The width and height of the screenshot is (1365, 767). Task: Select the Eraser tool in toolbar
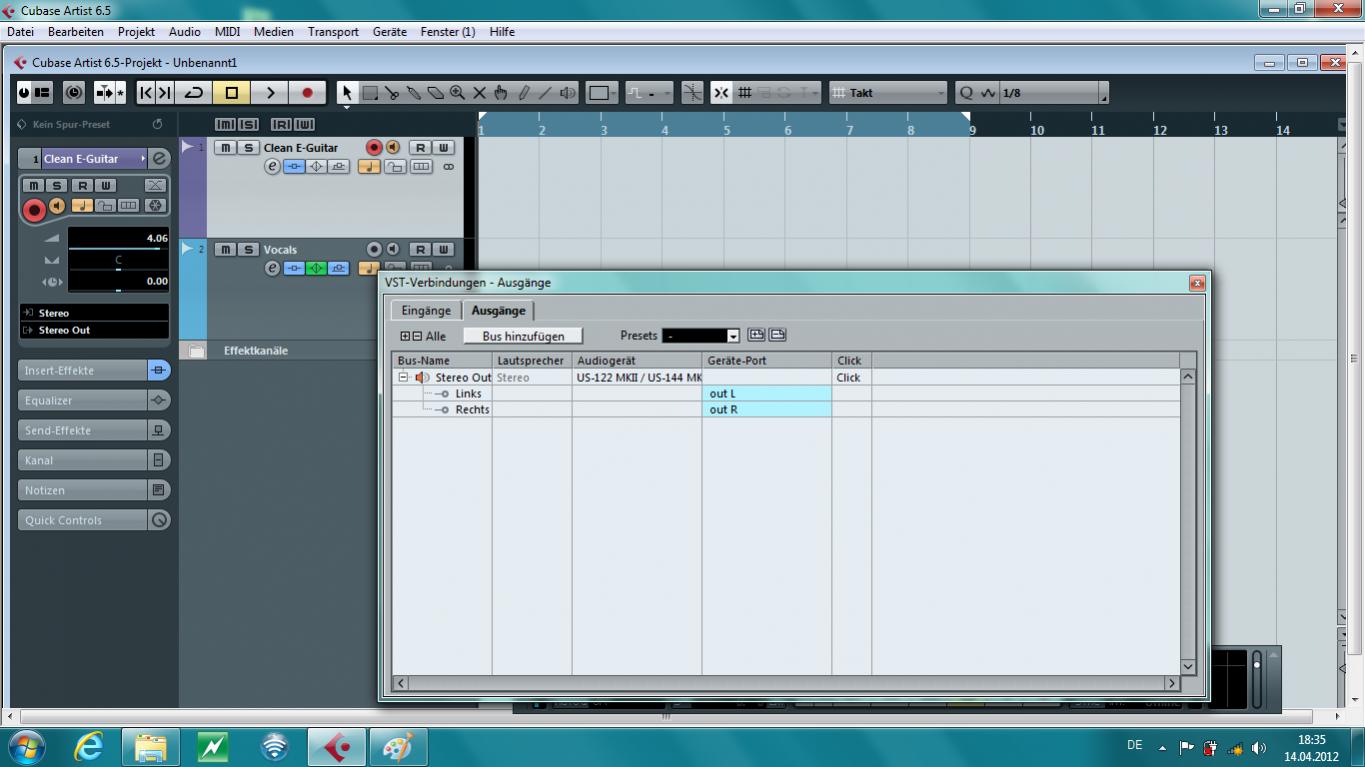(x=435, y=93)
